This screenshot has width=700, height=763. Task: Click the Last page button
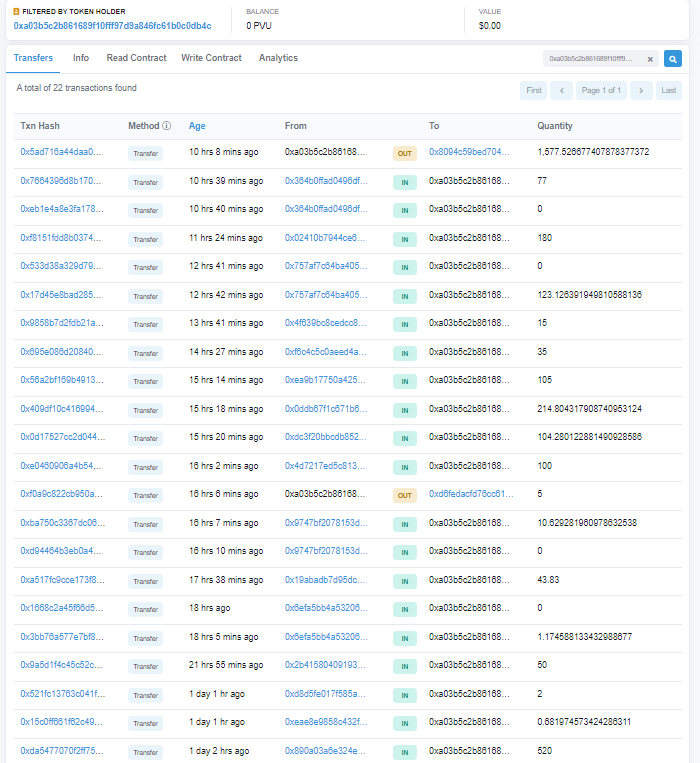(670, 91)
